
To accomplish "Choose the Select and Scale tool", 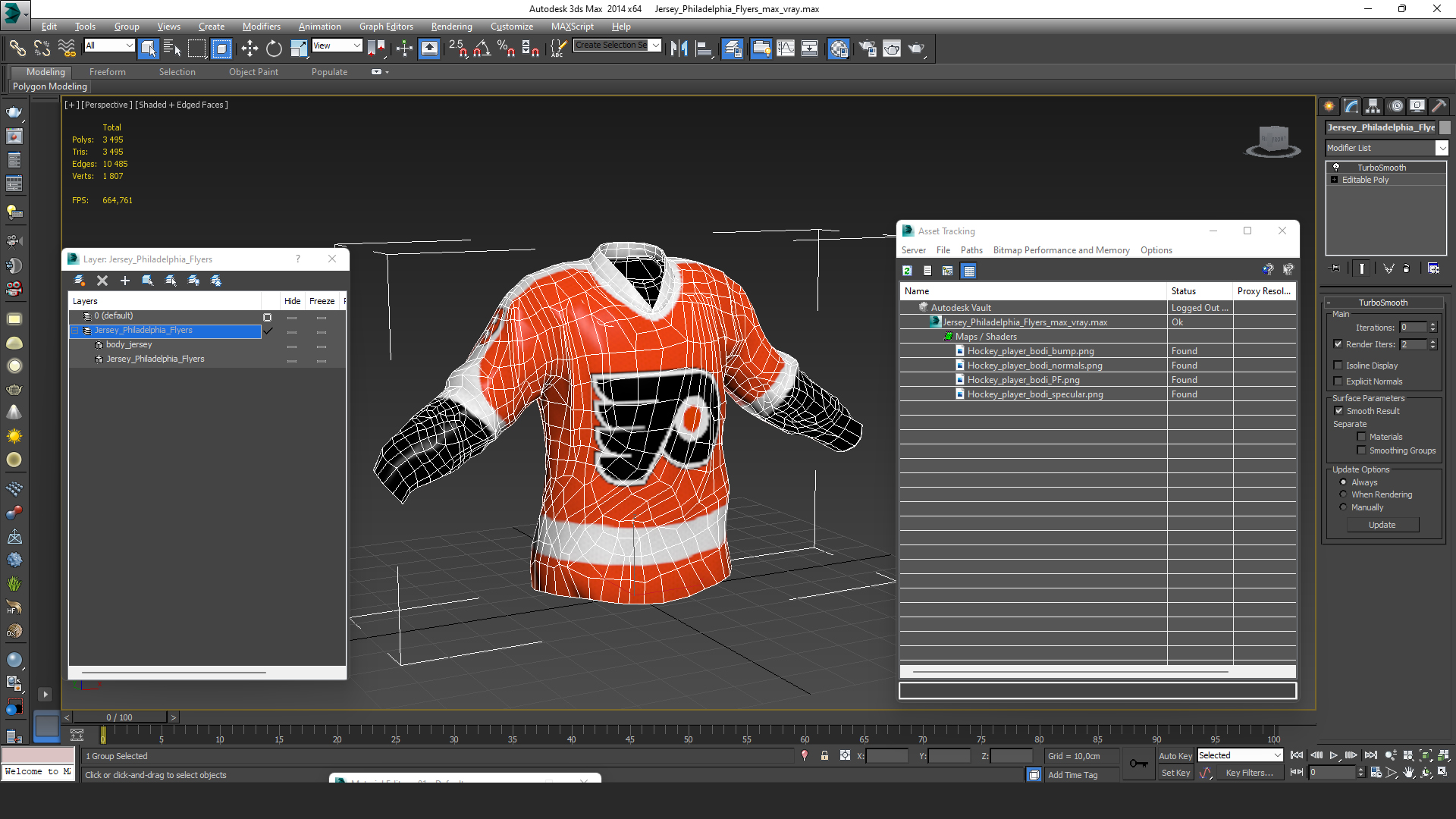I will pos(299,49).
